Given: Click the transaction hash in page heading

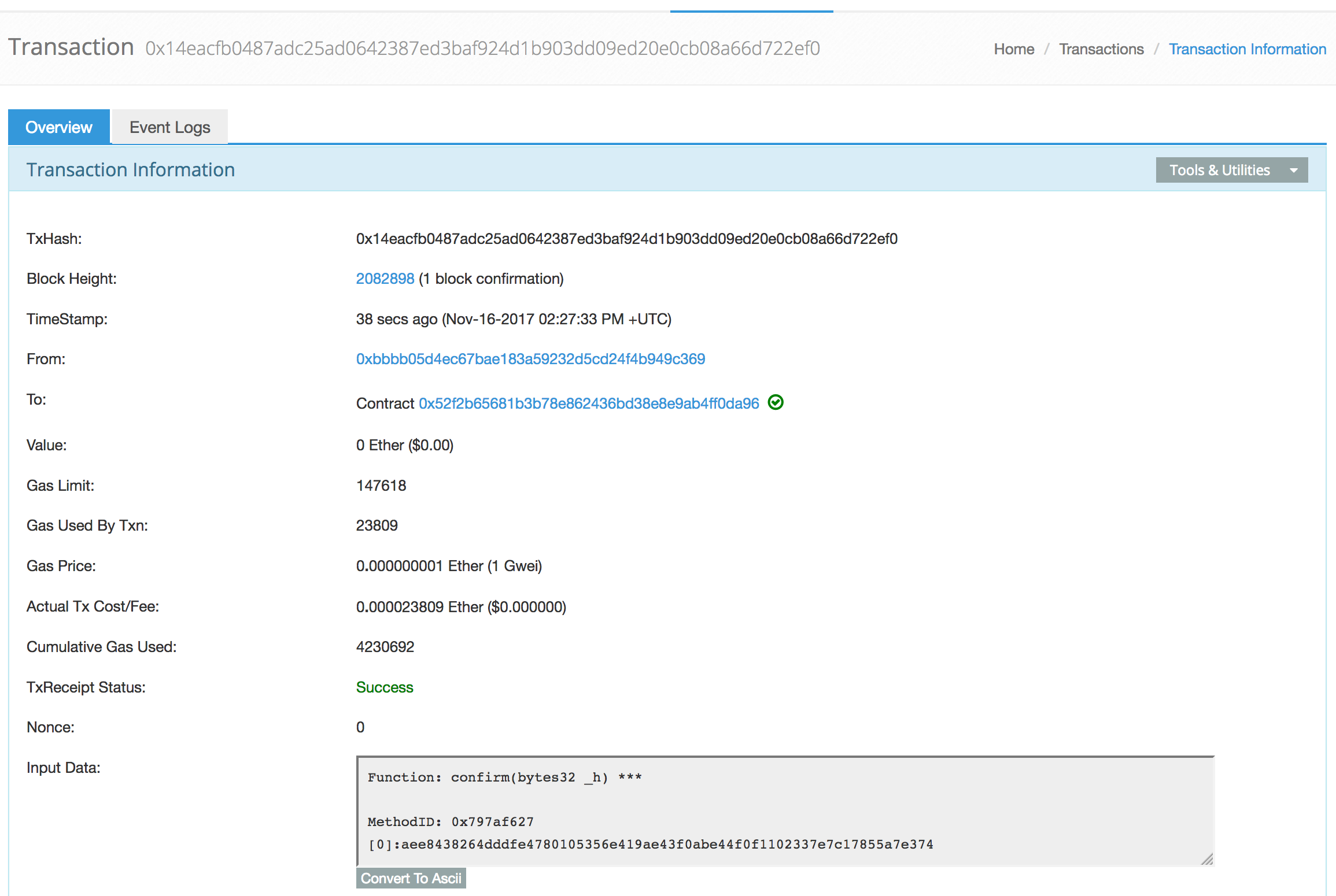Looking at the screenshot, I should pyautogui.click(x=482, y=49).
